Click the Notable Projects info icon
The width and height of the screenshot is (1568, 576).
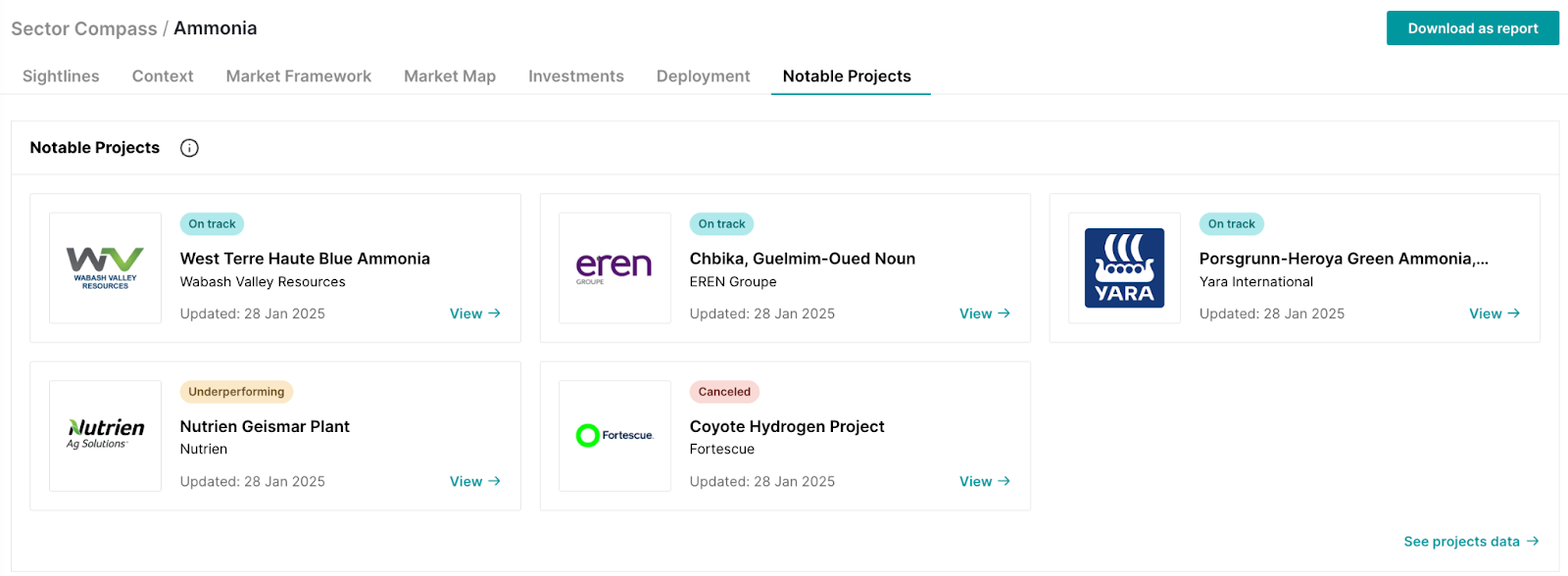coord(189,148)
